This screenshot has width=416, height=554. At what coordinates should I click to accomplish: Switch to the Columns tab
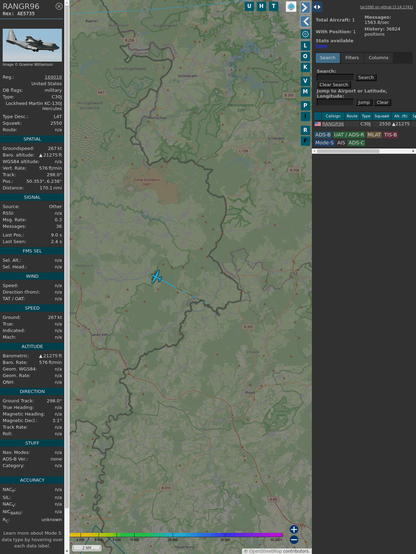click(x=378, y=58)
